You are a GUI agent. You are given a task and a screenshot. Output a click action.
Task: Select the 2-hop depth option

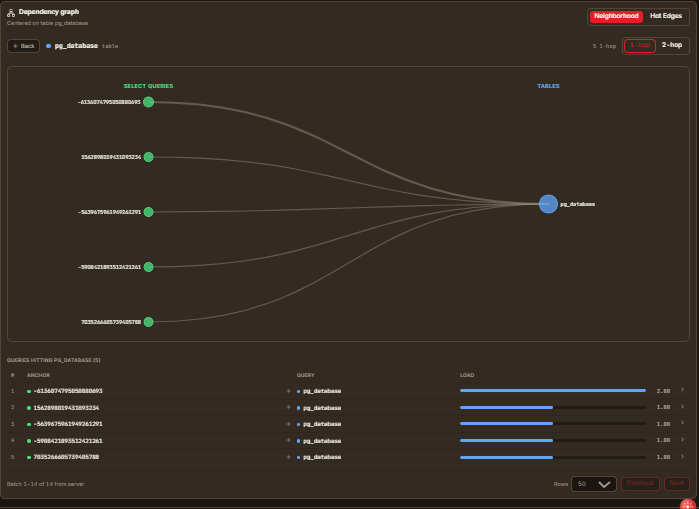(x=671, y=45)
